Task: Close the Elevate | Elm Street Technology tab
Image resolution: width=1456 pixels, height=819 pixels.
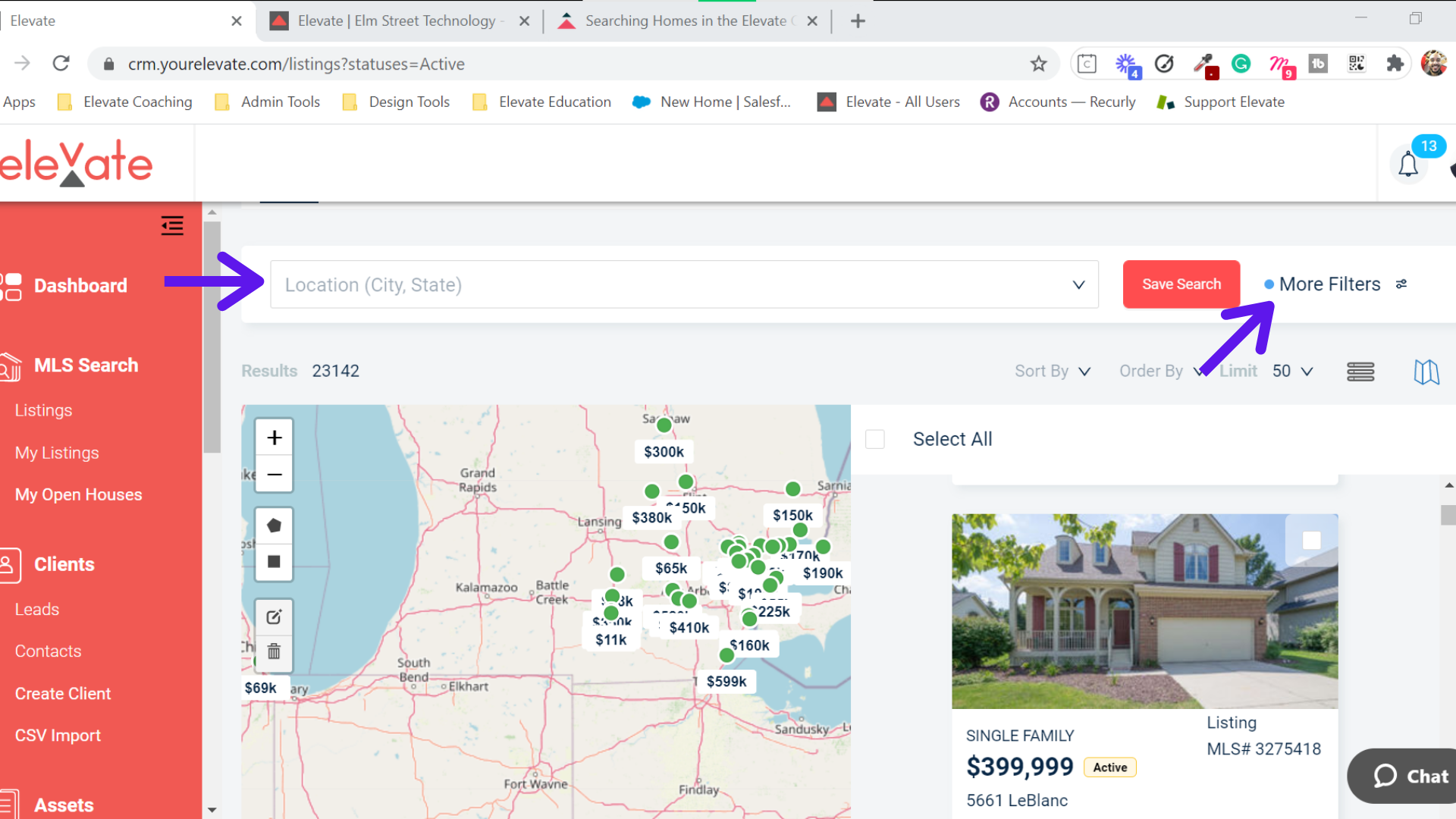Action: tap(524, 21)
